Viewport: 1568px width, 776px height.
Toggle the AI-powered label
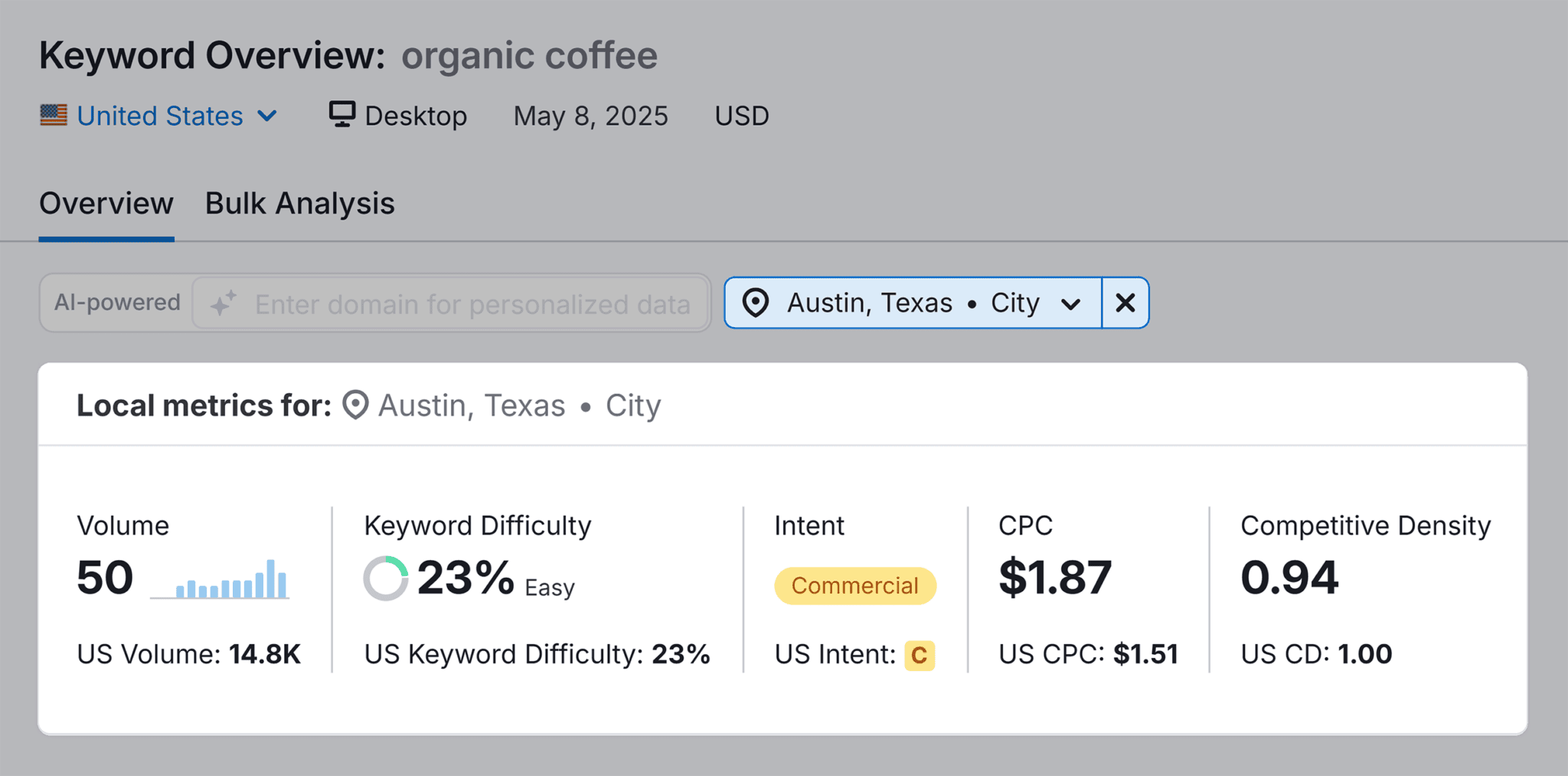click(x=116, y=303)
